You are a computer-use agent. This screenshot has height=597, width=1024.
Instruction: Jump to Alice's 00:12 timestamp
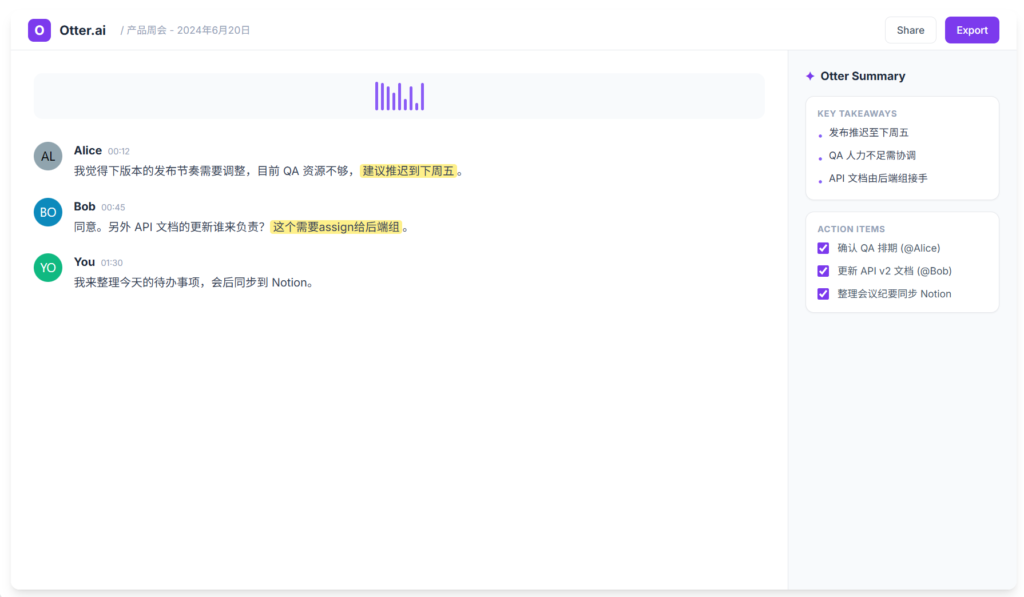coord(118,152)
